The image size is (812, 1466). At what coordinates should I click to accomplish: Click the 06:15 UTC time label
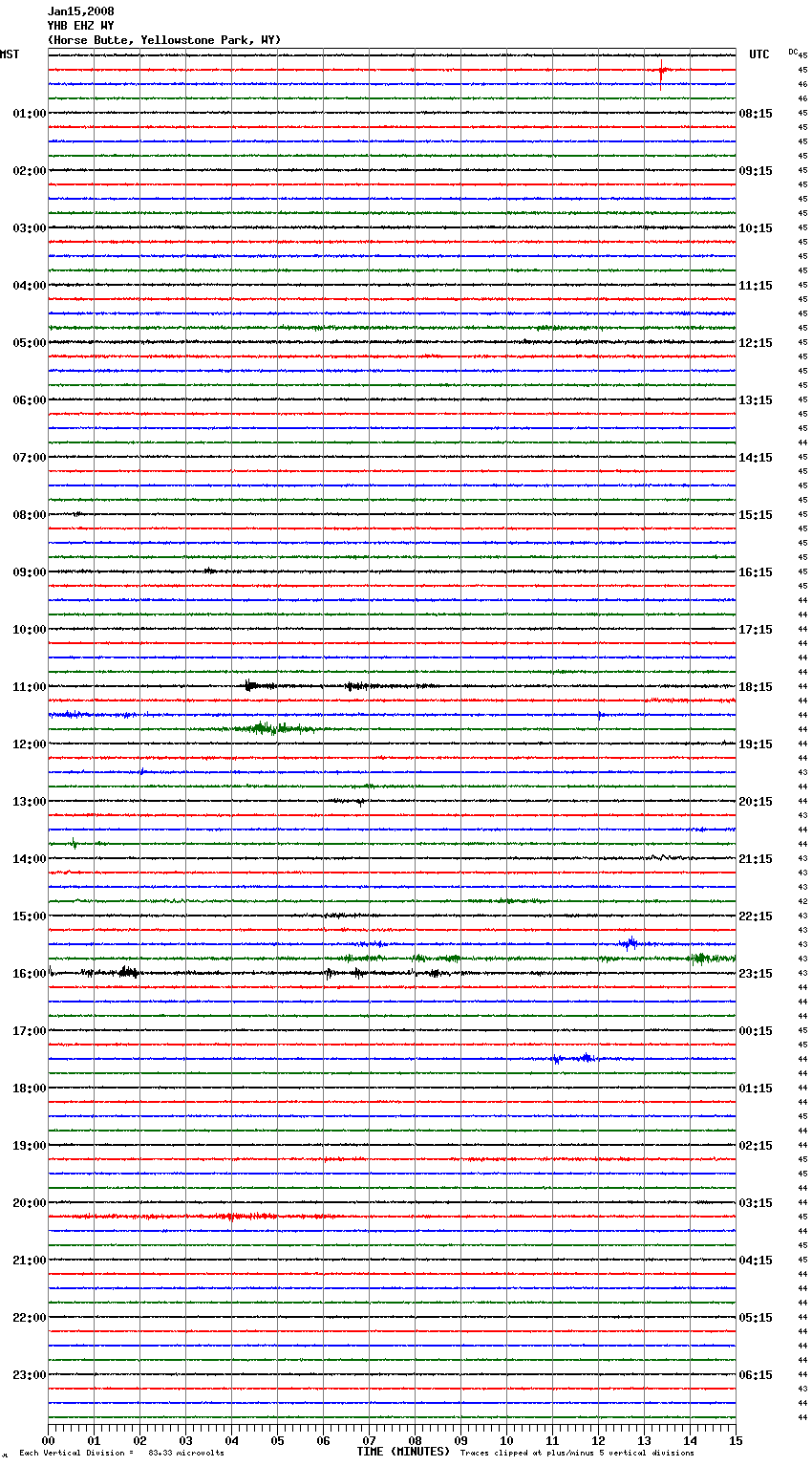(756, 1375)
